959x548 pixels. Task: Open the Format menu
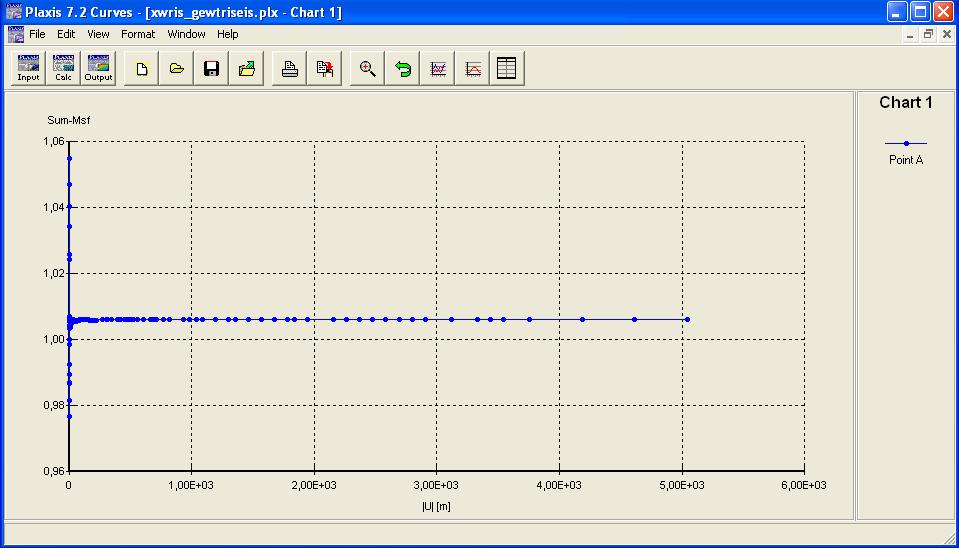pyautogui.click(x=138, y=34)
